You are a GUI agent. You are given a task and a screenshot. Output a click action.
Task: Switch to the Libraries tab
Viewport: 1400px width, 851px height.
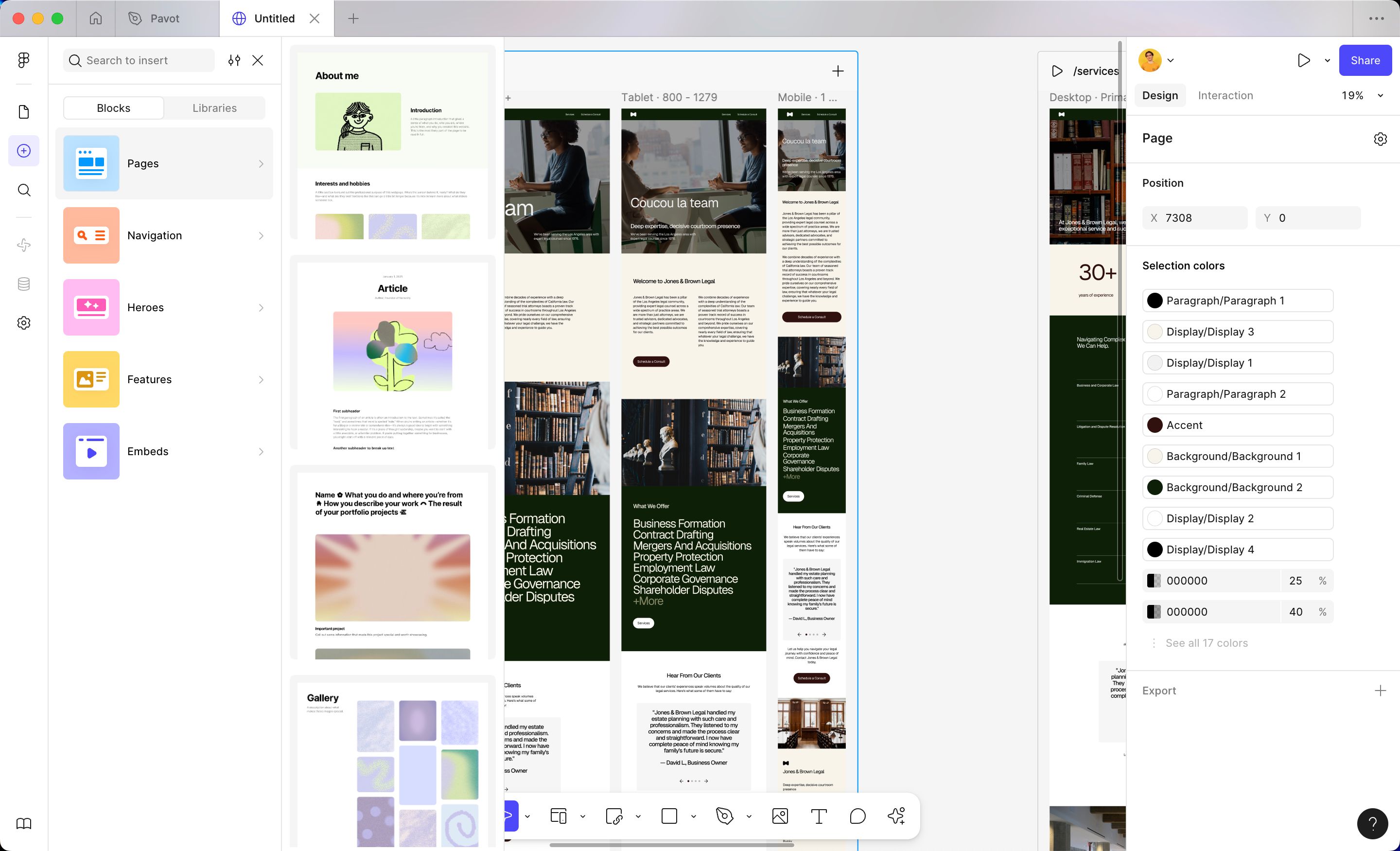pyautogui.click(x=214, y=108)
